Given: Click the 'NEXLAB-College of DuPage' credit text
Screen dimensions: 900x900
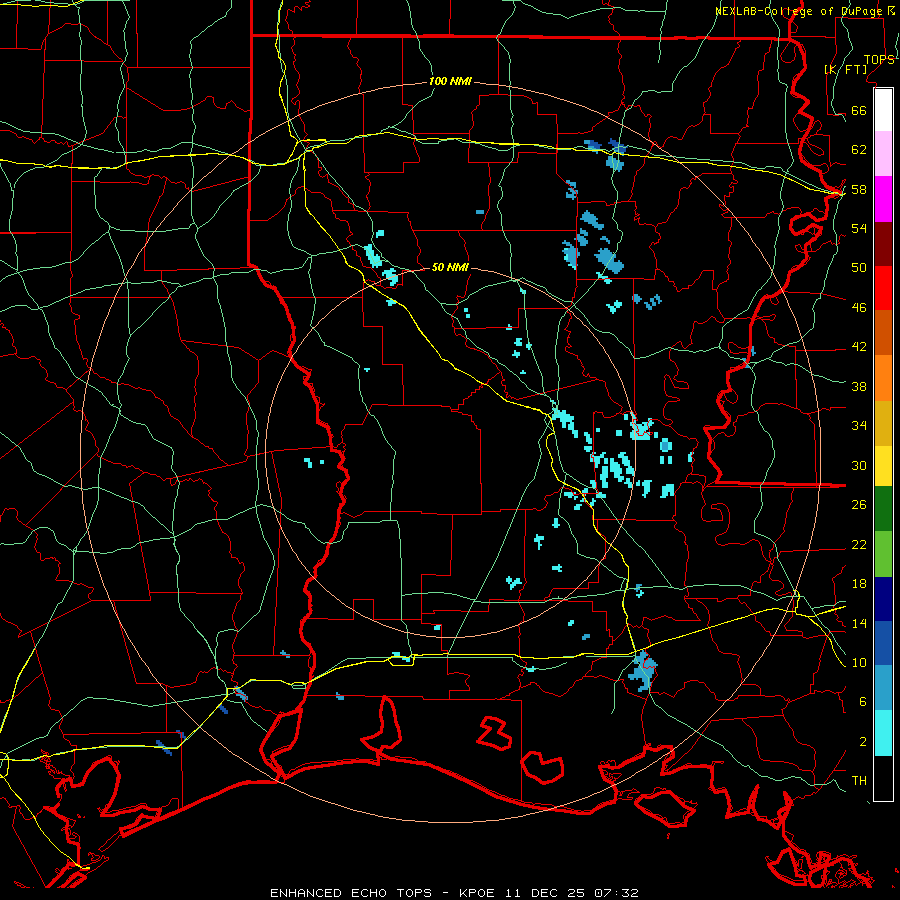Looking at the screenshot, I should tap(801, 11).
